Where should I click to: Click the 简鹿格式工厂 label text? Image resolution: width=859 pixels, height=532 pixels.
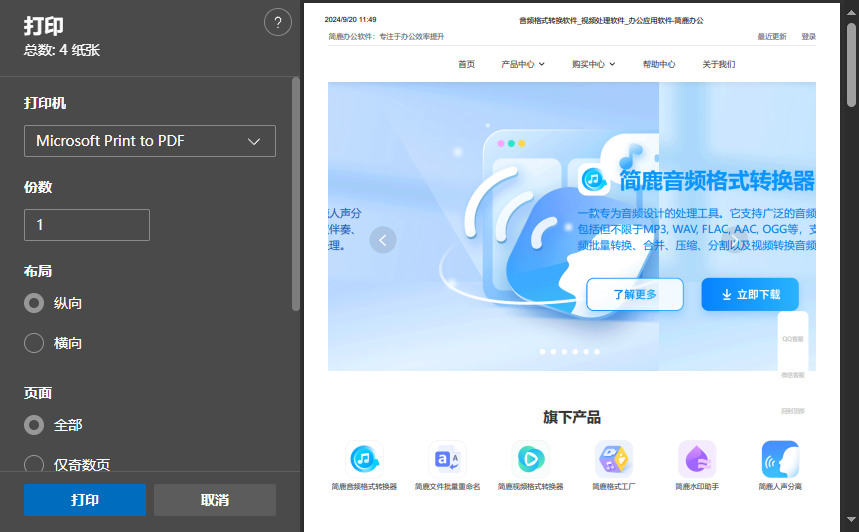click(614, 487)
